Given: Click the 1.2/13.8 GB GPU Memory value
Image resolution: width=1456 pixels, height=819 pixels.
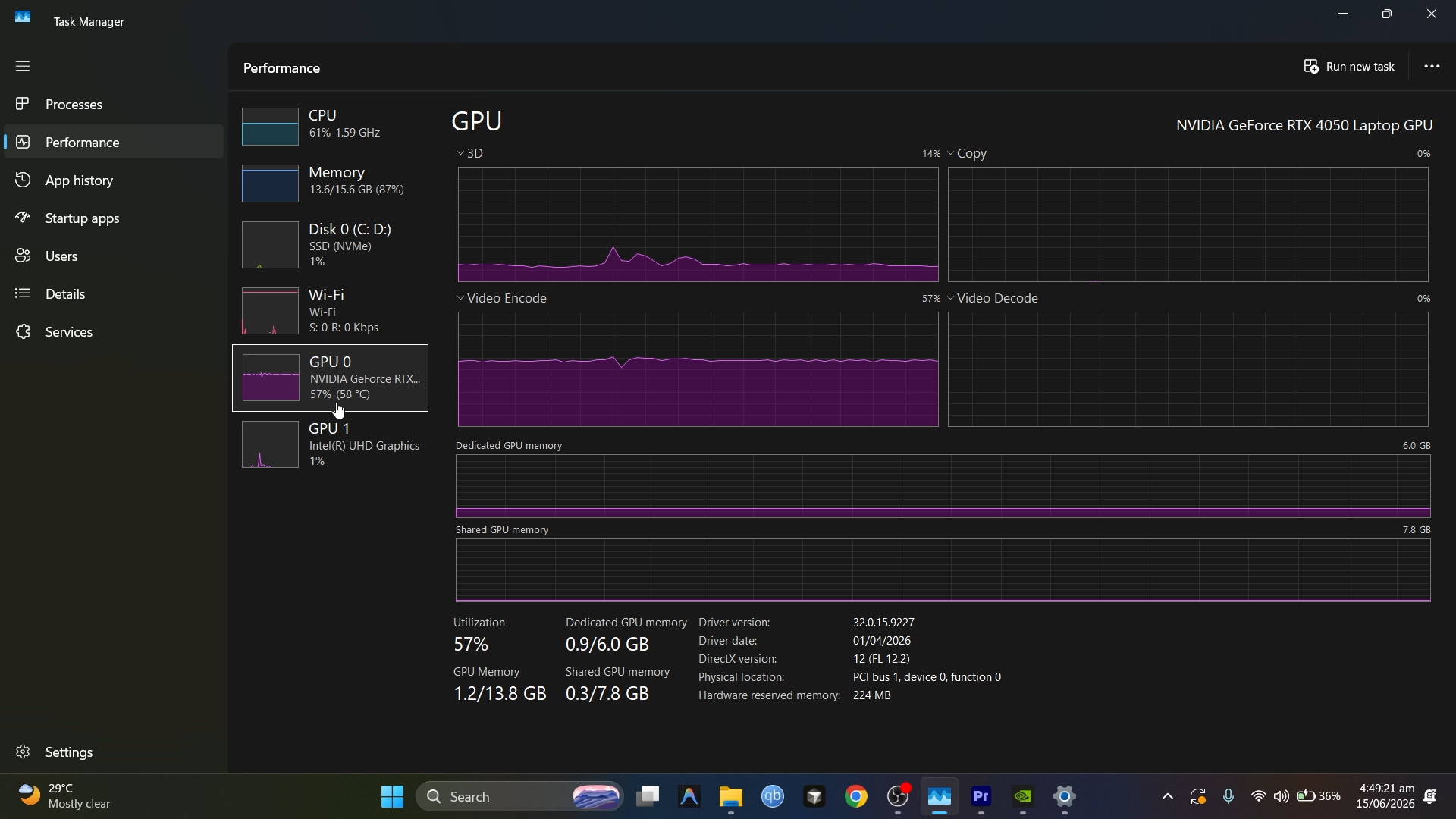Looking at the screenshot, I should coord(500,694).
